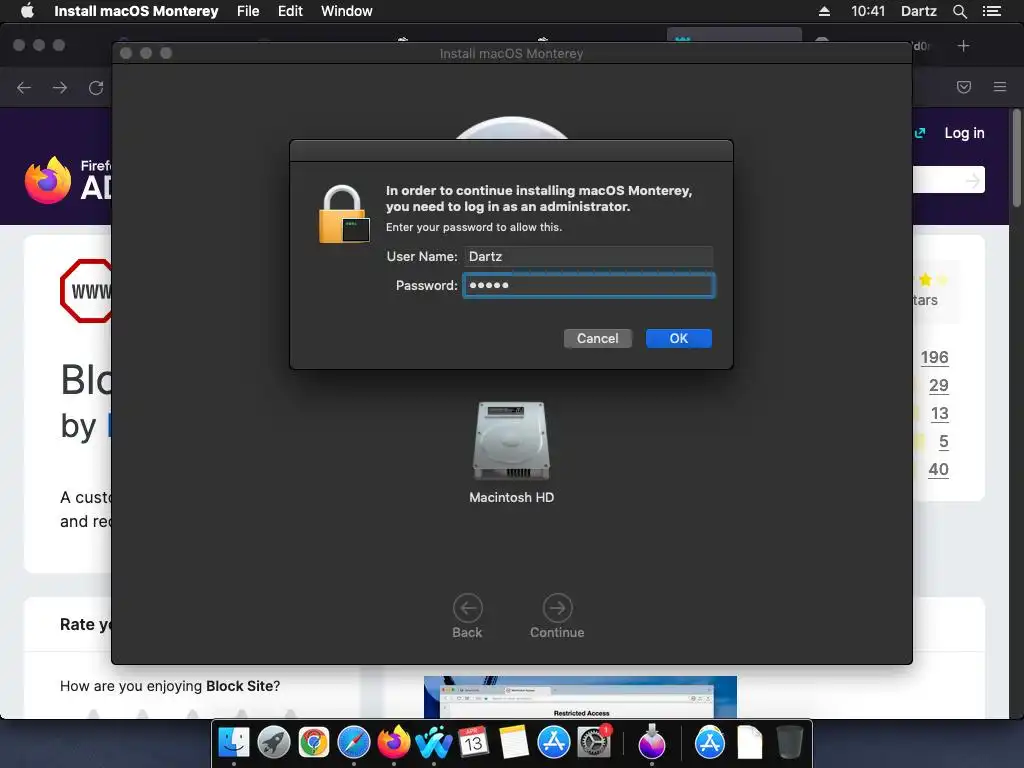Image resolution: width=1024 pixels, height=768 pixels.
Task: Open Spotlight search in menu bar
Action: [959, 11]
